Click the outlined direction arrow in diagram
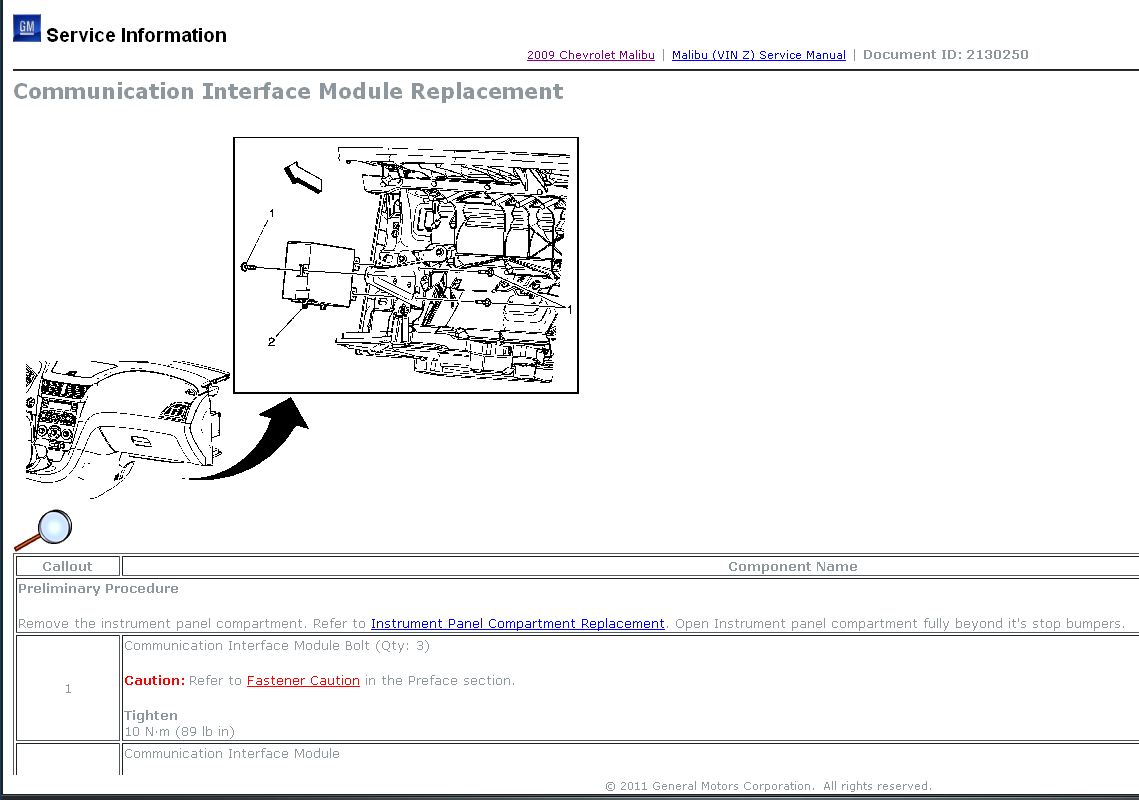Viewport: 1139px width, 800px height. 302,177
